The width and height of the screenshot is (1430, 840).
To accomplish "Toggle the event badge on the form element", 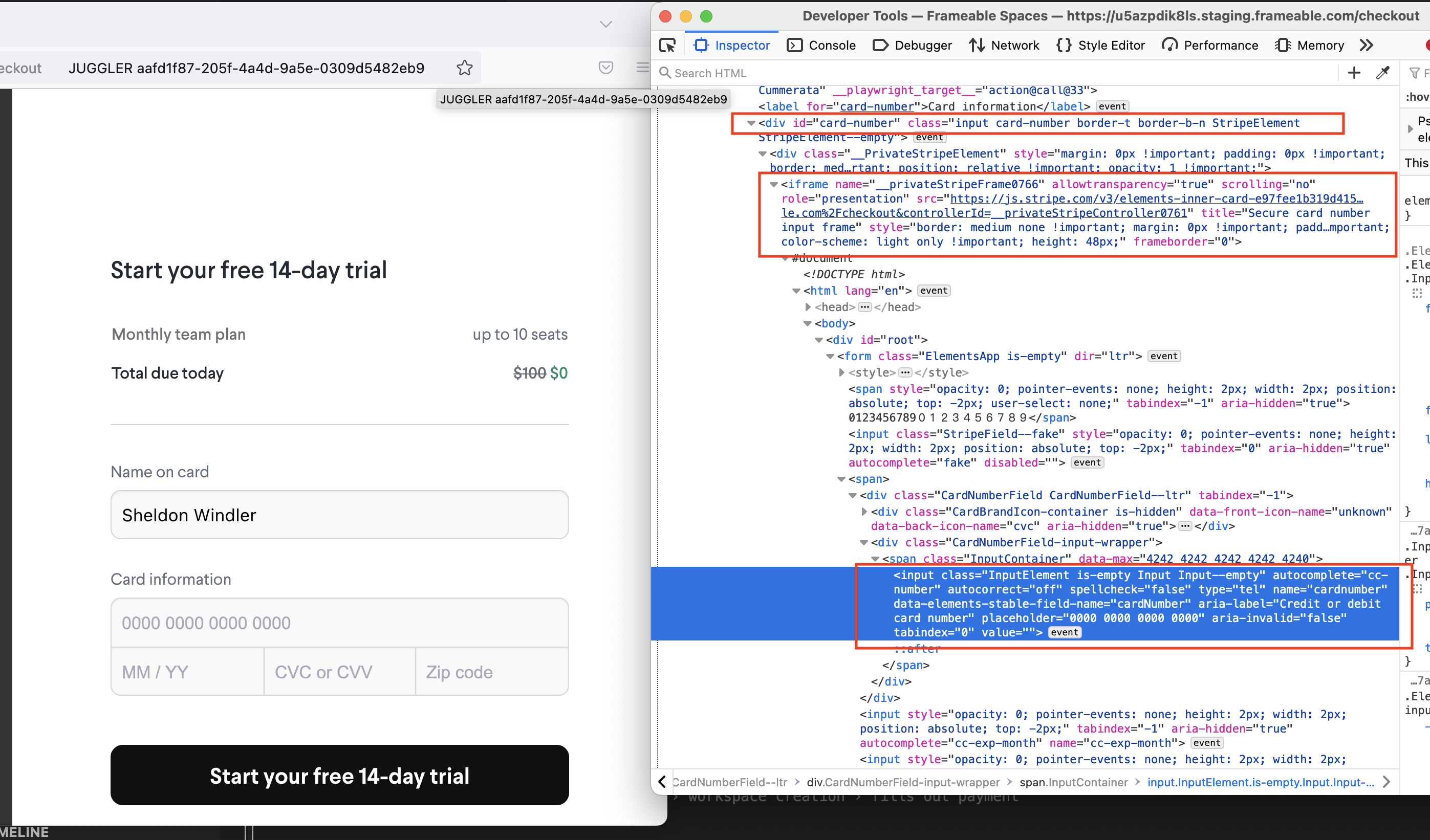I will pyautogui.click(x=1164, y=356).
